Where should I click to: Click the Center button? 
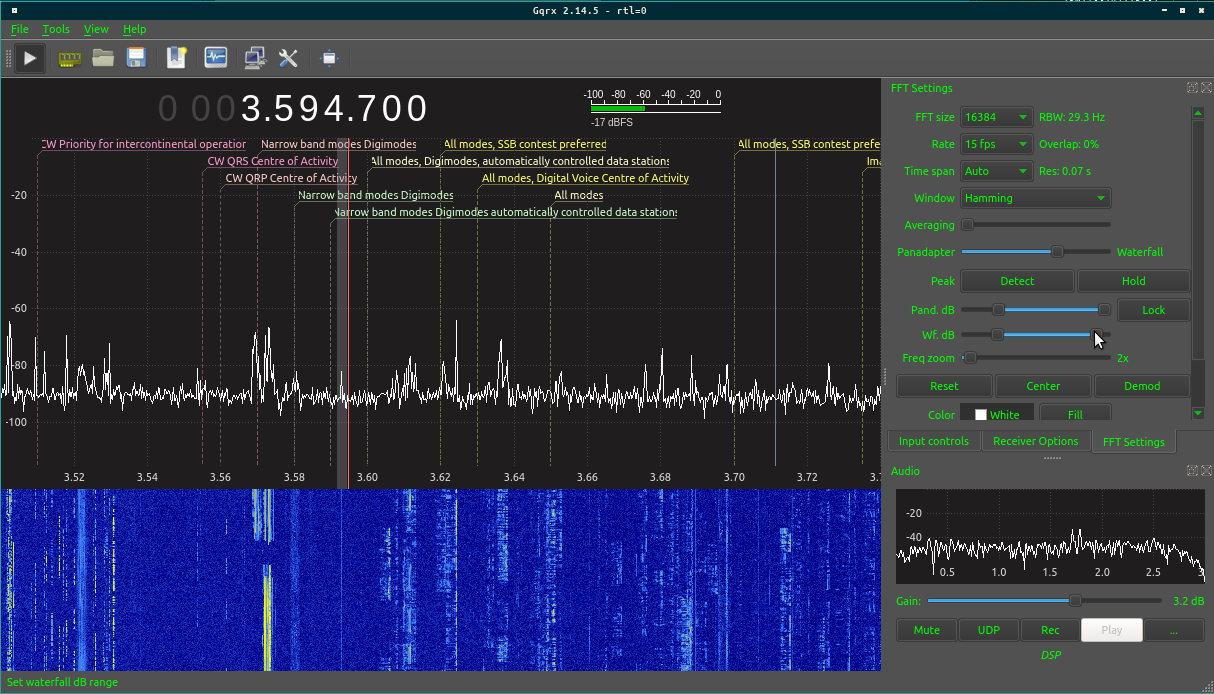click(1043, 386)
